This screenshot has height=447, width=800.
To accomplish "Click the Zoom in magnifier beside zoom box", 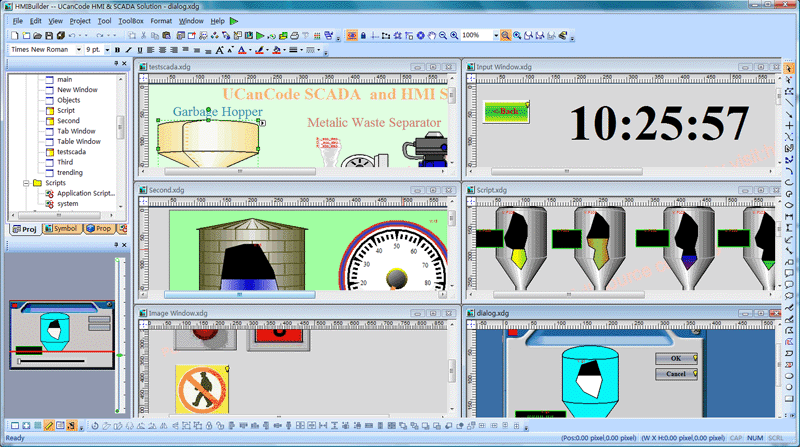I will pyautogui.click(x=454, y=35).
